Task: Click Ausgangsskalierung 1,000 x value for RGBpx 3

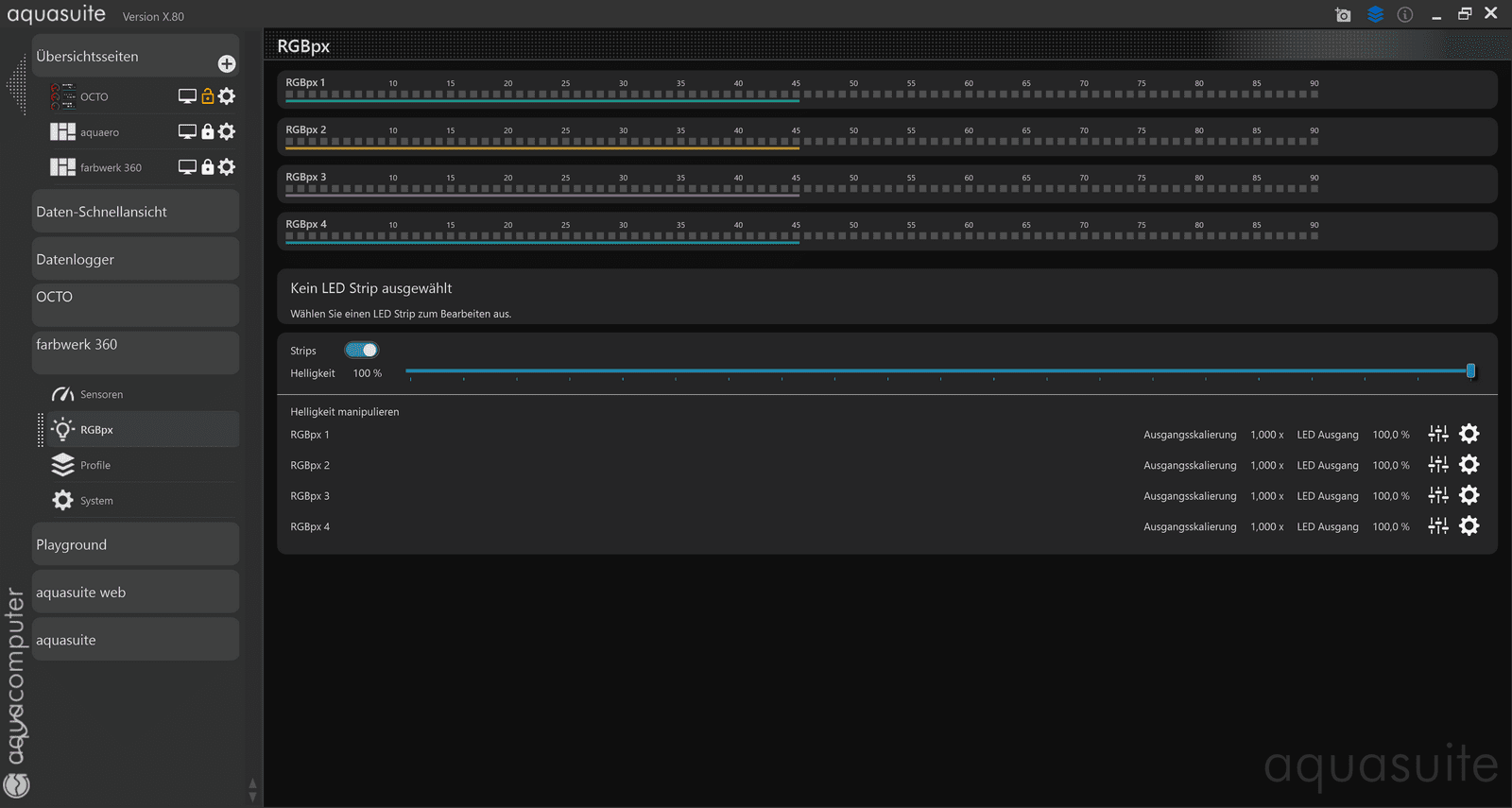Action: [1266, 496]
